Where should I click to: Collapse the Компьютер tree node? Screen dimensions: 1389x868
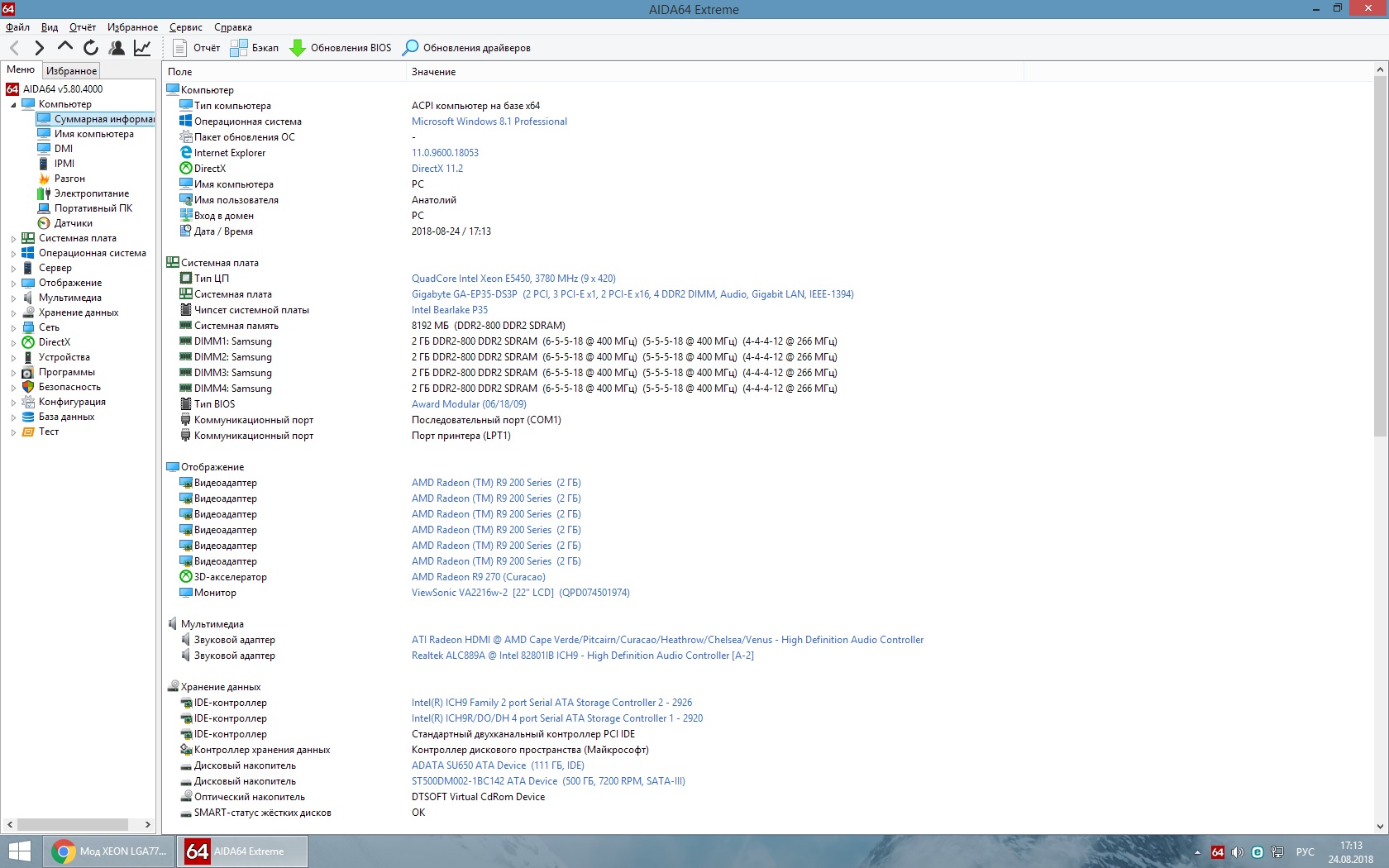pos(13,105)
